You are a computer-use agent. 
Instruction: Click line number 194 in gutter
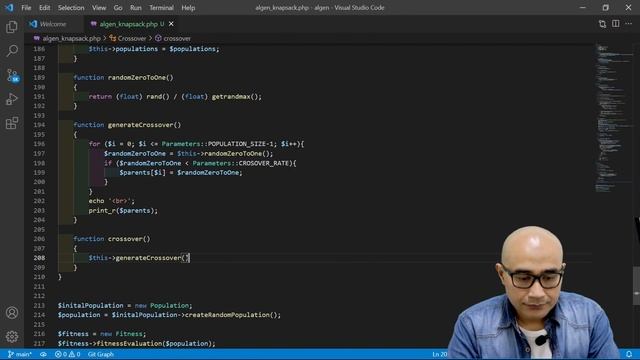pos(40,125)
